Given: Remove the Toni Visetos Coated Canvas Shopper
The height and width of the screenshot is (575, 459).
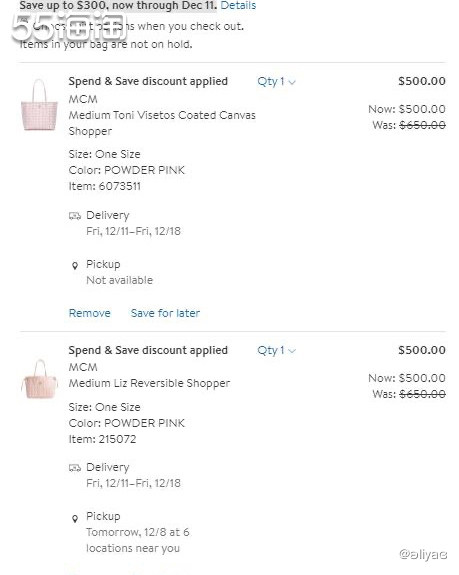Looking at the screenshot, I should click(89, 313).
